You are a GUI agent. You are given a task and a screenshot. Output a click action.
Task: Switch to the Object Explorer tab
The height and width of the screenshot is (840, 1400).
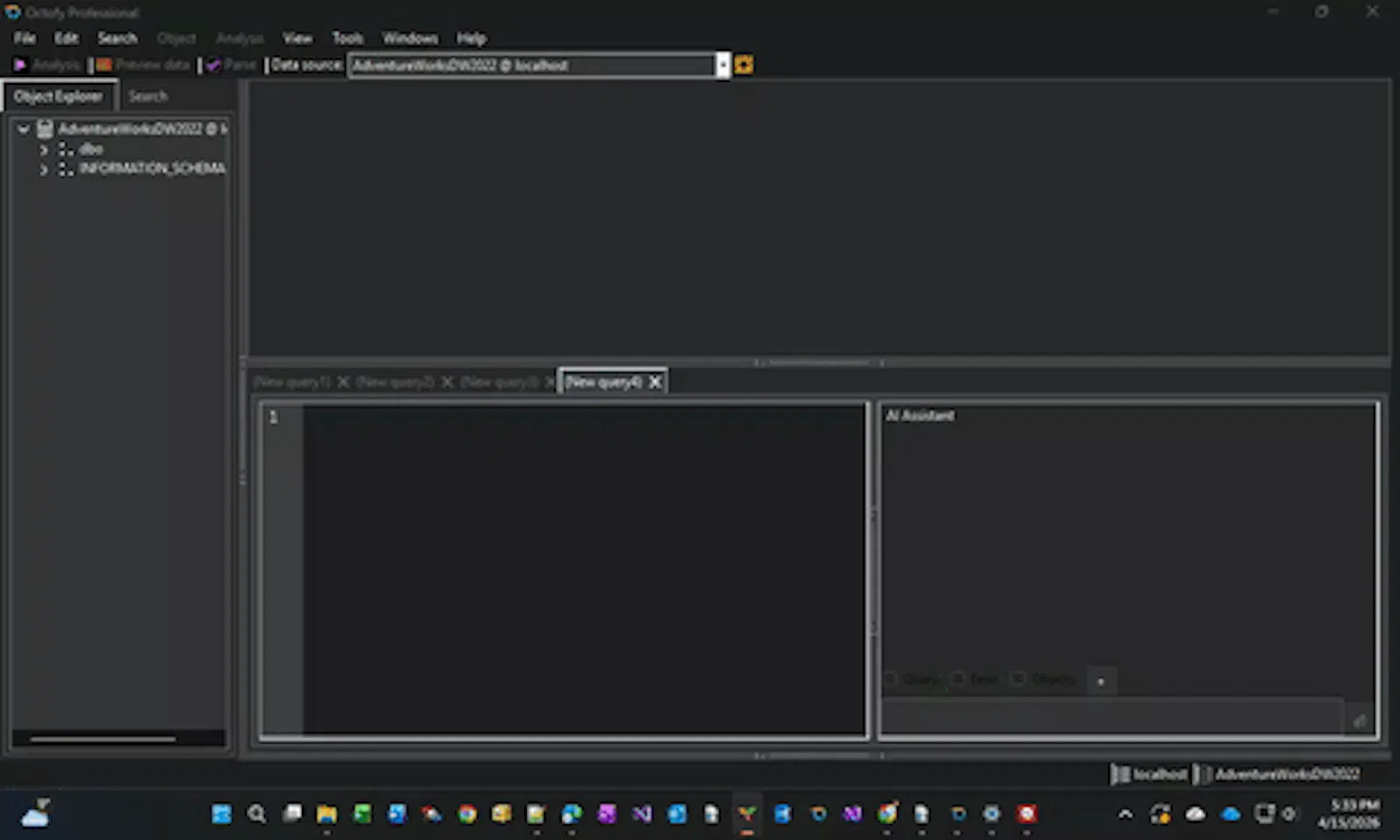[59, 96]
